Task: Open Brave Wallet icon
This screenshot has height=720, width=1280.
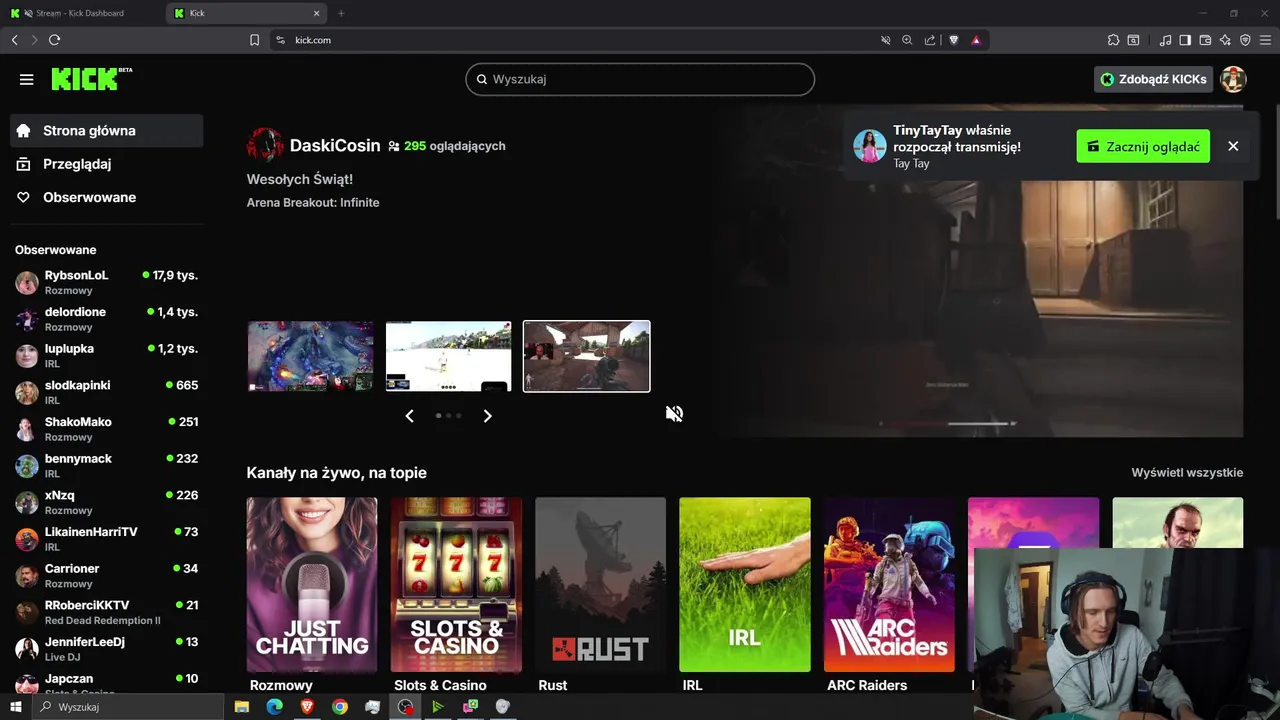Action: click(1205, 40)
